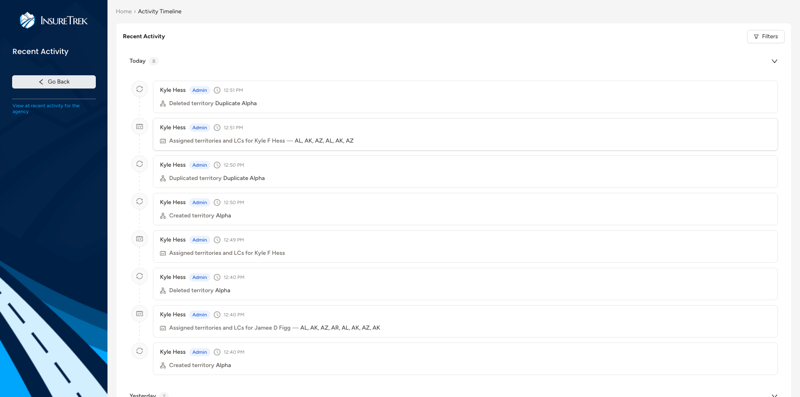
Task: Click clock icon on Duplicated territory entry
Action: 217,165
